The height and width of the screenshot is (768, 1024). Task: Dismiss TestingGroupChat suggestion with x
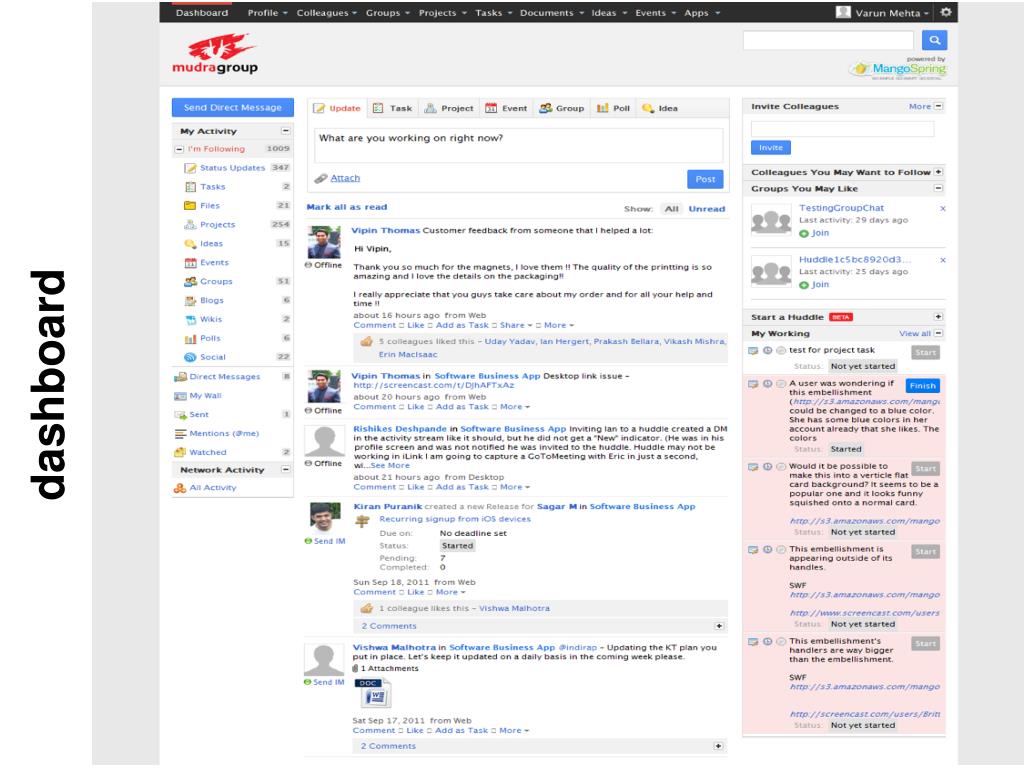(942, 208)
